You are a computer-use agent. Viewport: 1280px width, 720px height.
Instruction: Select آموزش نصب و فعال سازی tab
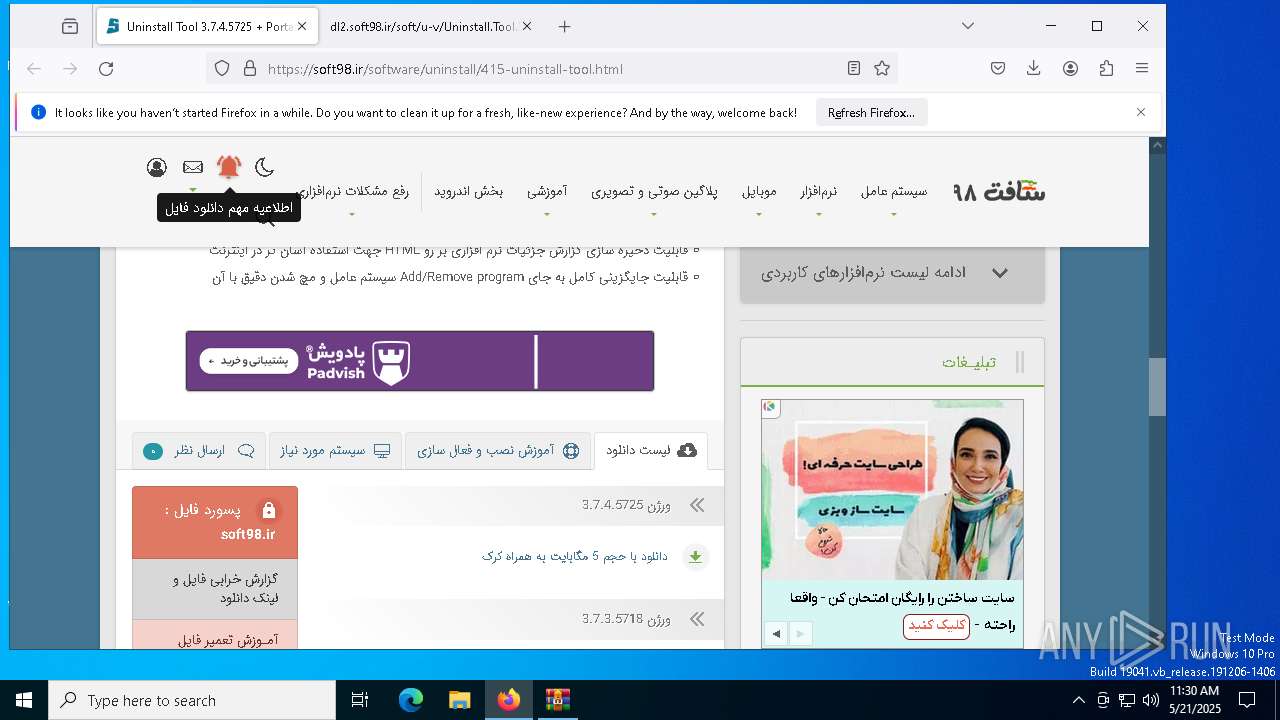click(x=498, y=451)
